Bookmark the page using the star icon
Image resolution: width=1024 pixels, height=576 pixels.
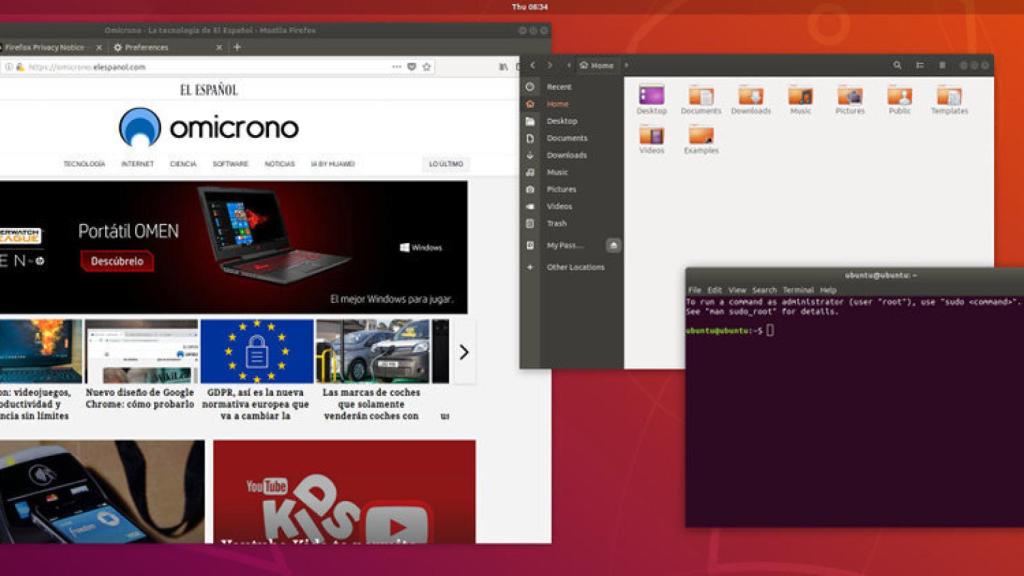pyautogui.click(x=427, y=66)
